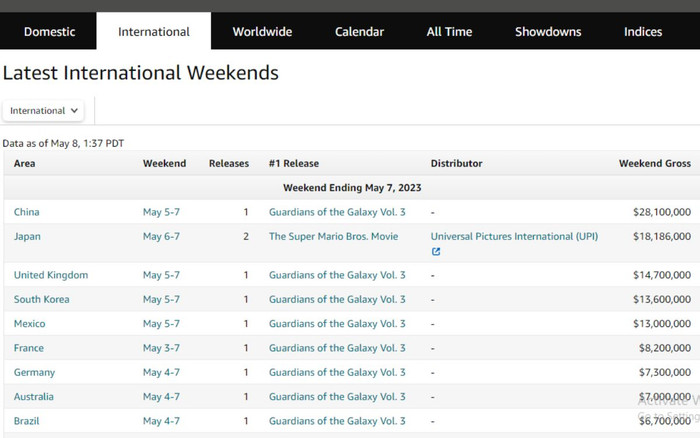Open Guardians of the Galaxy Vol. 3 in South Korea row
Viewport: 700px width, 438px height.
point(337,300)
